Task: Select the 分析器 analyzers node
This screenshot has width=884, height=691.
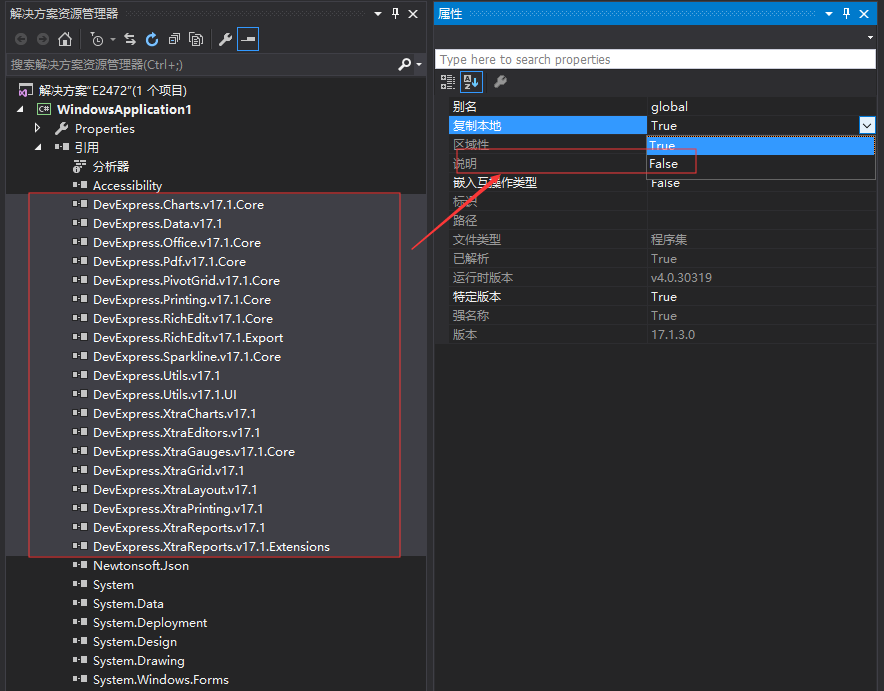Action: (110, 167)
